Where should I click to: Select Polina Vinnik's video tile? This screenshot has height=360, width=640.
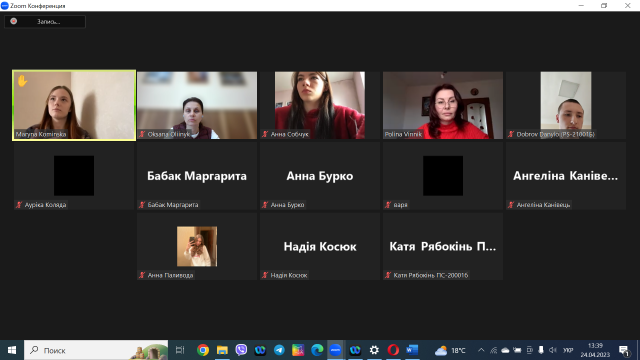tap(443, 105)
